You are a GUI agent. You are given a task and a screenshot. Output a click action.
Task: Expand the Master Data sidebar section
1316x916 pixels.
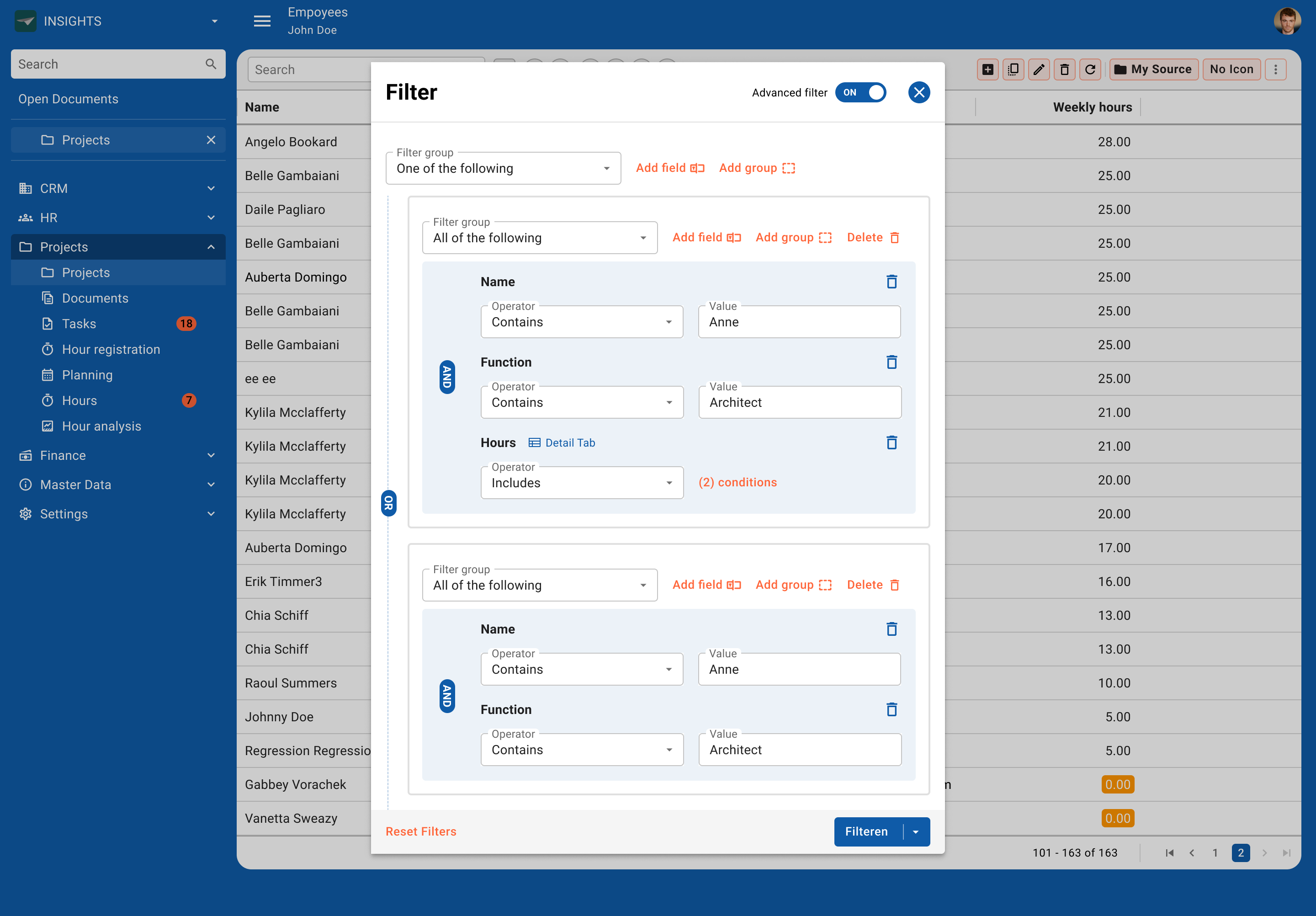click(118, 485)
